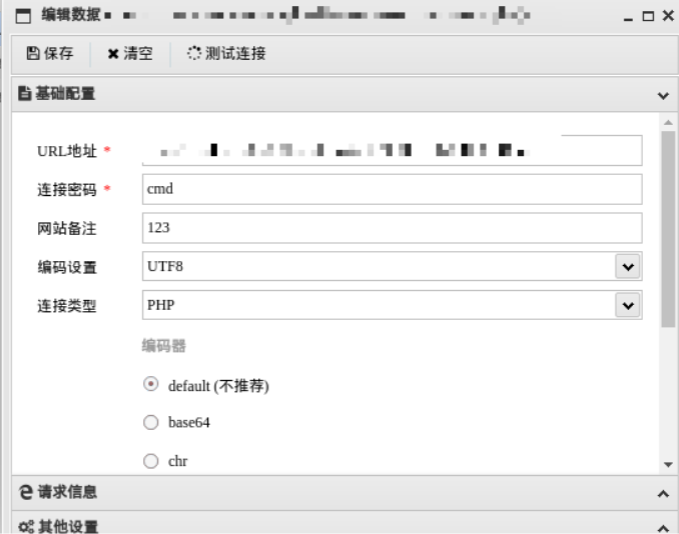
Task: Click the other settings gears icon
Action: 25,525
